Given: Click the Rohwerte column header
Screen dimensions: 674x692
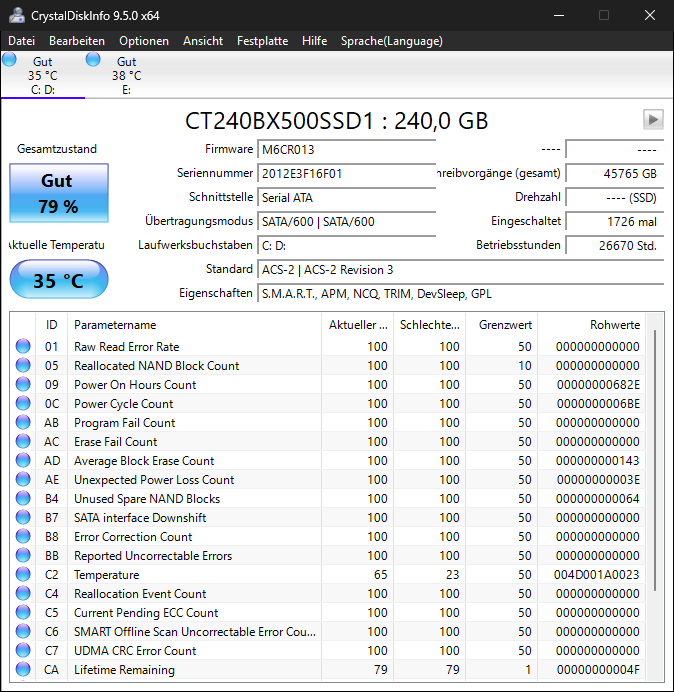Looking at the screenshot, I should point(591,325).
